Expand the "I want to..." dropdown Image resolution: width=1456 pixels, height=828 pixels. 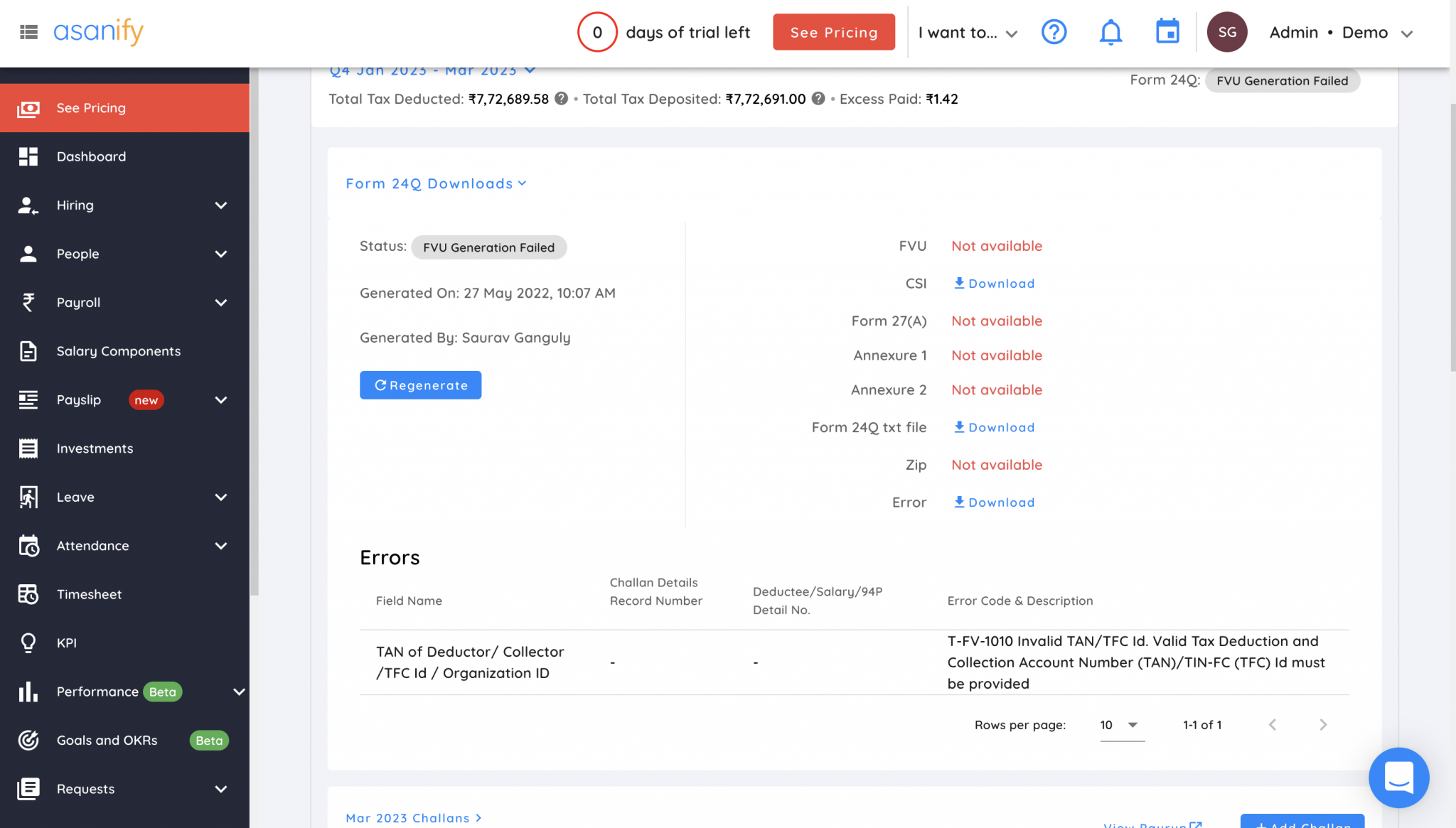coord(967,32)
